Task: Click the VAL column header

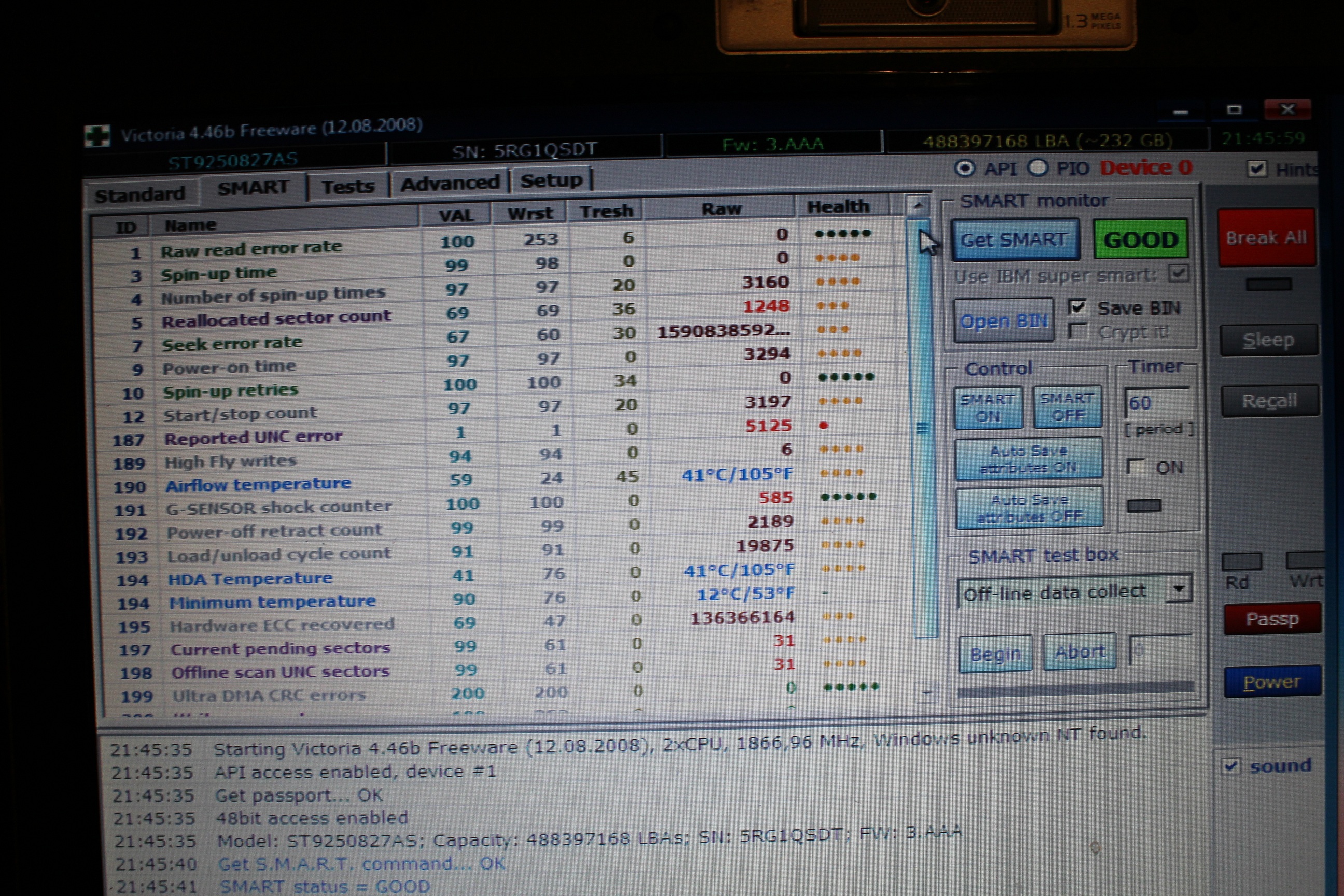Action: (456, 215)
